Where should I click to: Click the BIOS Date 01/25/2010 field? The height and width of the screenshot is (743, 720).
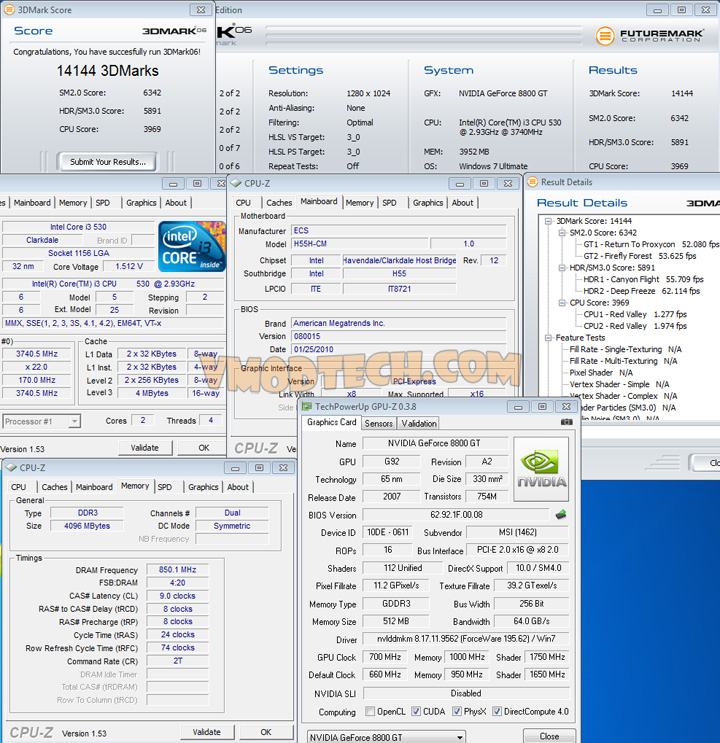pyautogui.click(x=398, y=349)
